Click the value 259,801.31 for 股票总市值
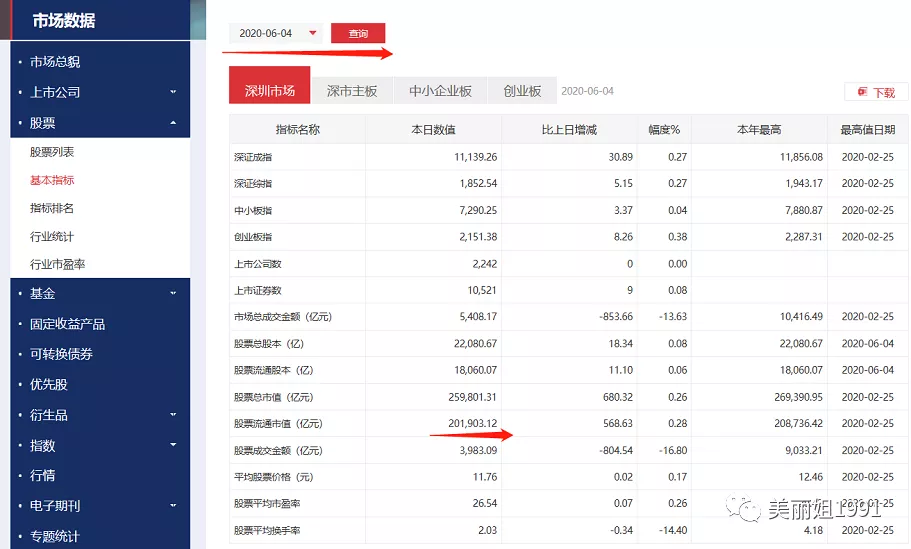911x549 pixels. pyautogui.click(x=472, y=397)
